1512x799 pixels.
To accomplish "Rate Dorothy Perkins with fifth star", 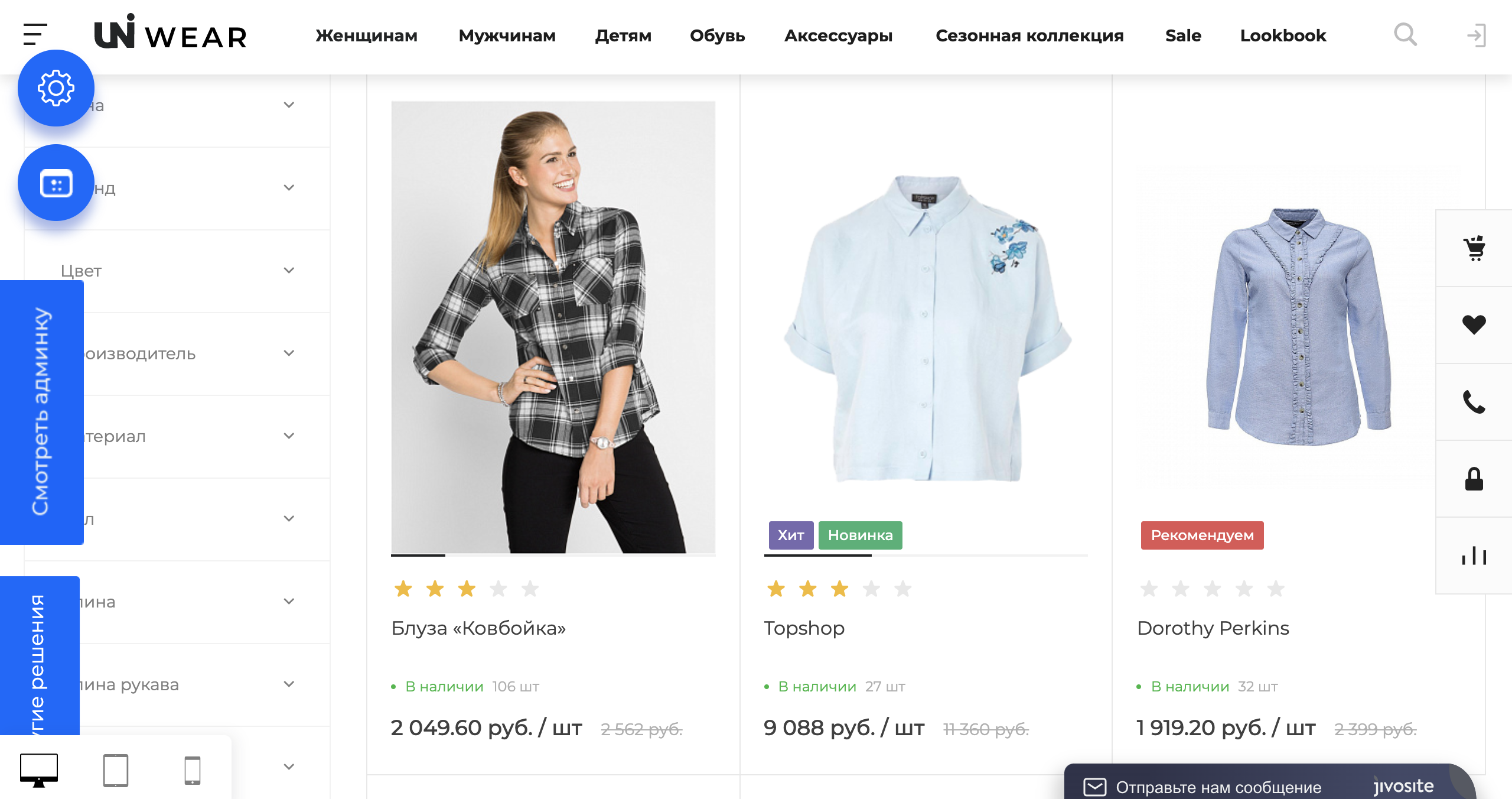I will pos(1276,589).
